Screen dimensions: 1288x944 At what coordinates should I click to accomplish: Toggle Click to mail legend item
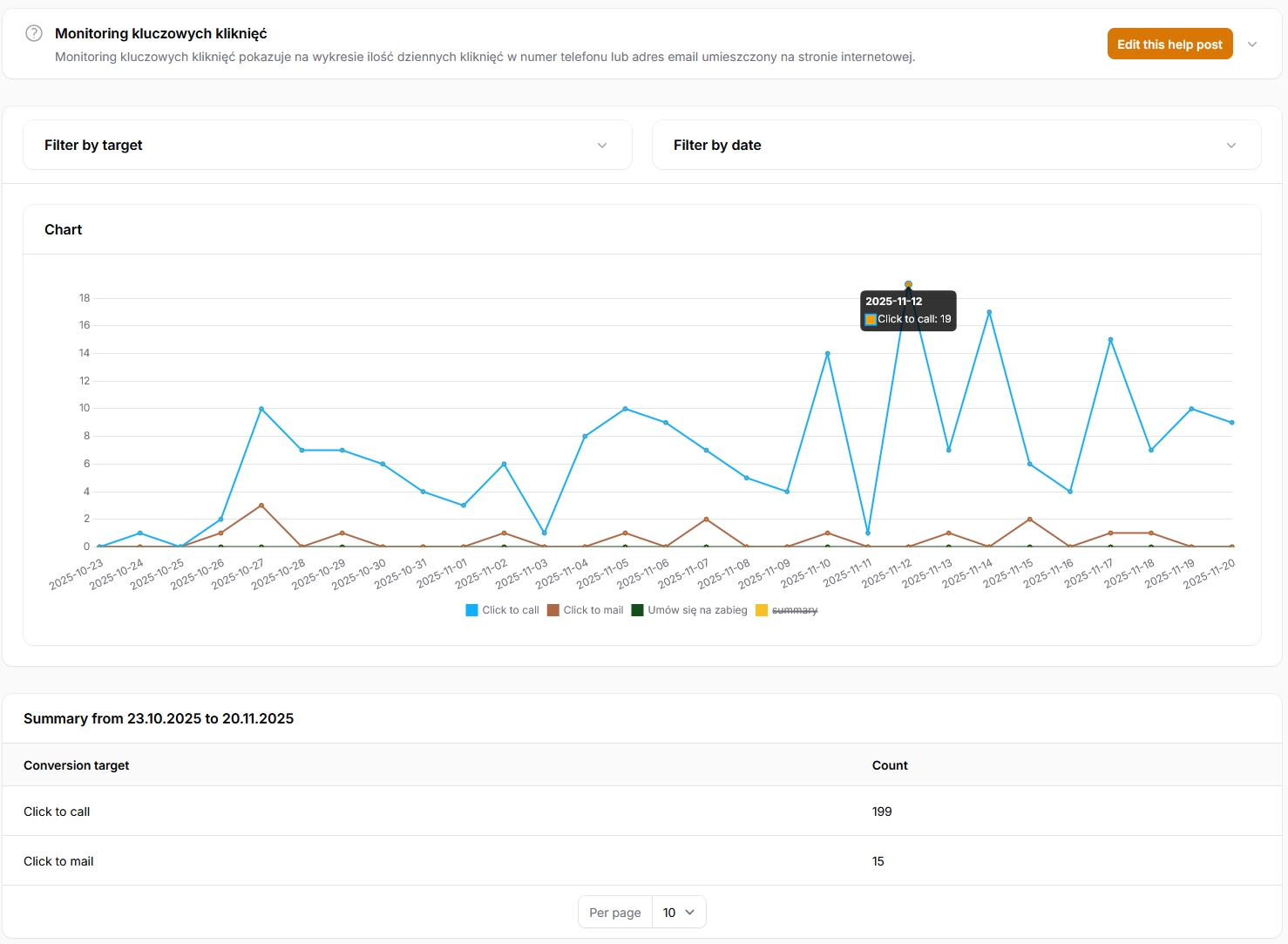593,610
